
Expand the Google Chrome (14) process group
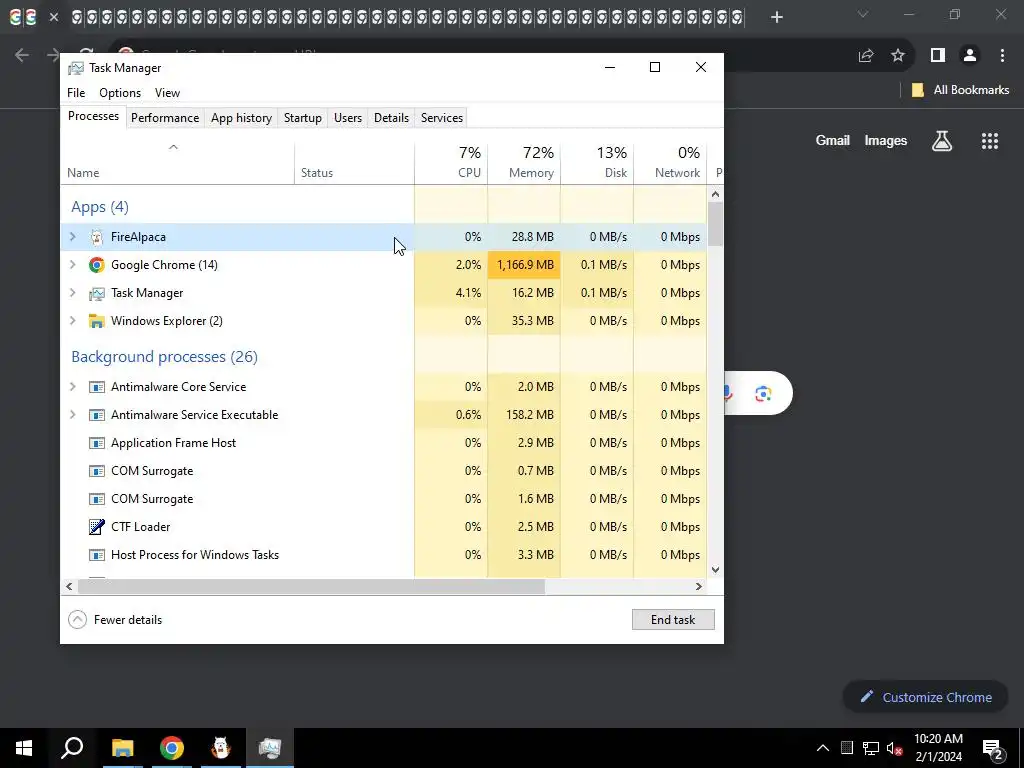[x=73, y=264]
